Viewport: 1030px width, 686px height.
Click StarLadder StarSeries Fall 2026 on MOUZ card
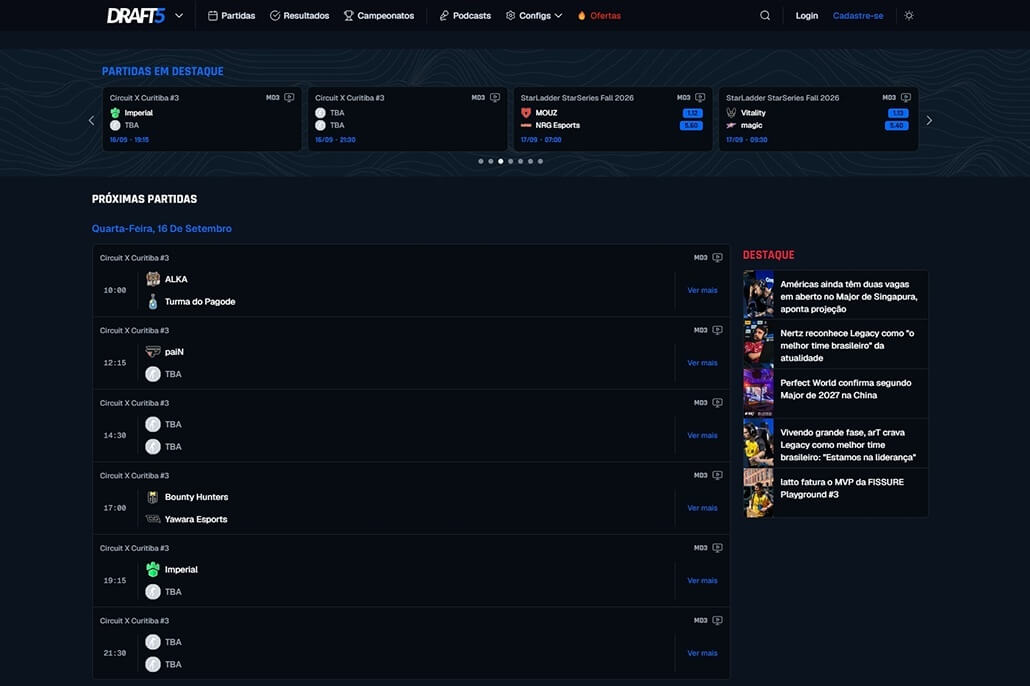(x=577, y=98)
